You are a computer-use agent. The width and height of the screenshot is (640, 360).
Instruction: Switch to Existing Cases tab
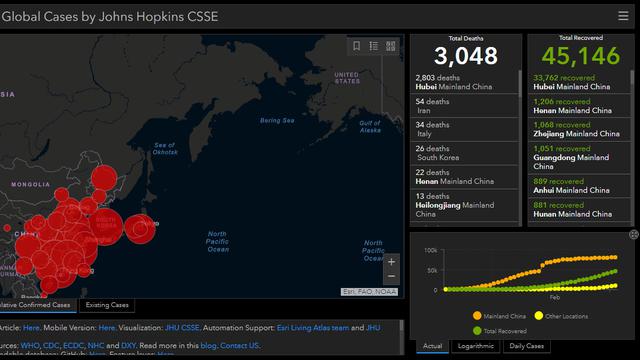tap(107, 305)
